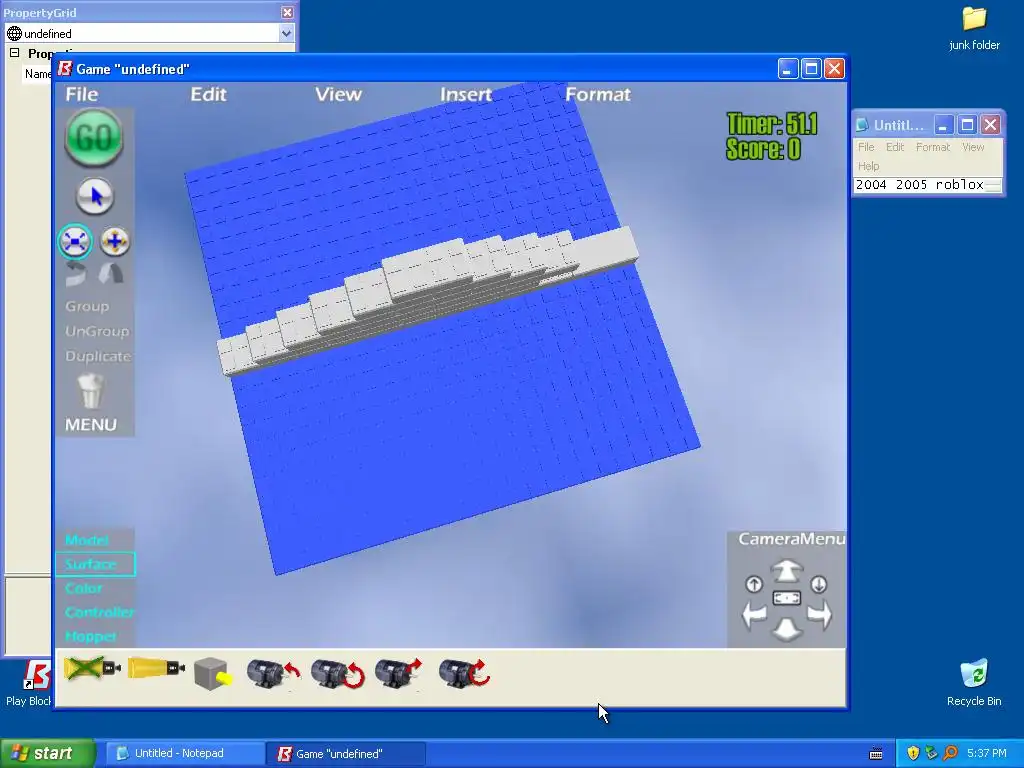Viewport: 1024px width, 768px height.
Task: Click the CameraMenu label
Action: [x=792, y=539]
